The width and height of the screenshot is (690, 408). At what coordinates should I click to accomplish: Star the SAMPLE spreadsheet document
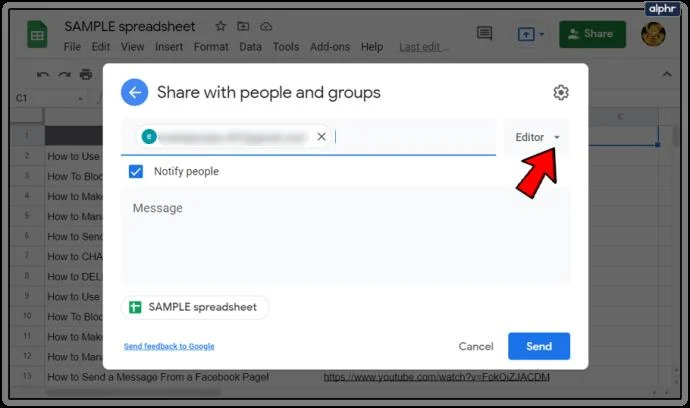point(220,26)
